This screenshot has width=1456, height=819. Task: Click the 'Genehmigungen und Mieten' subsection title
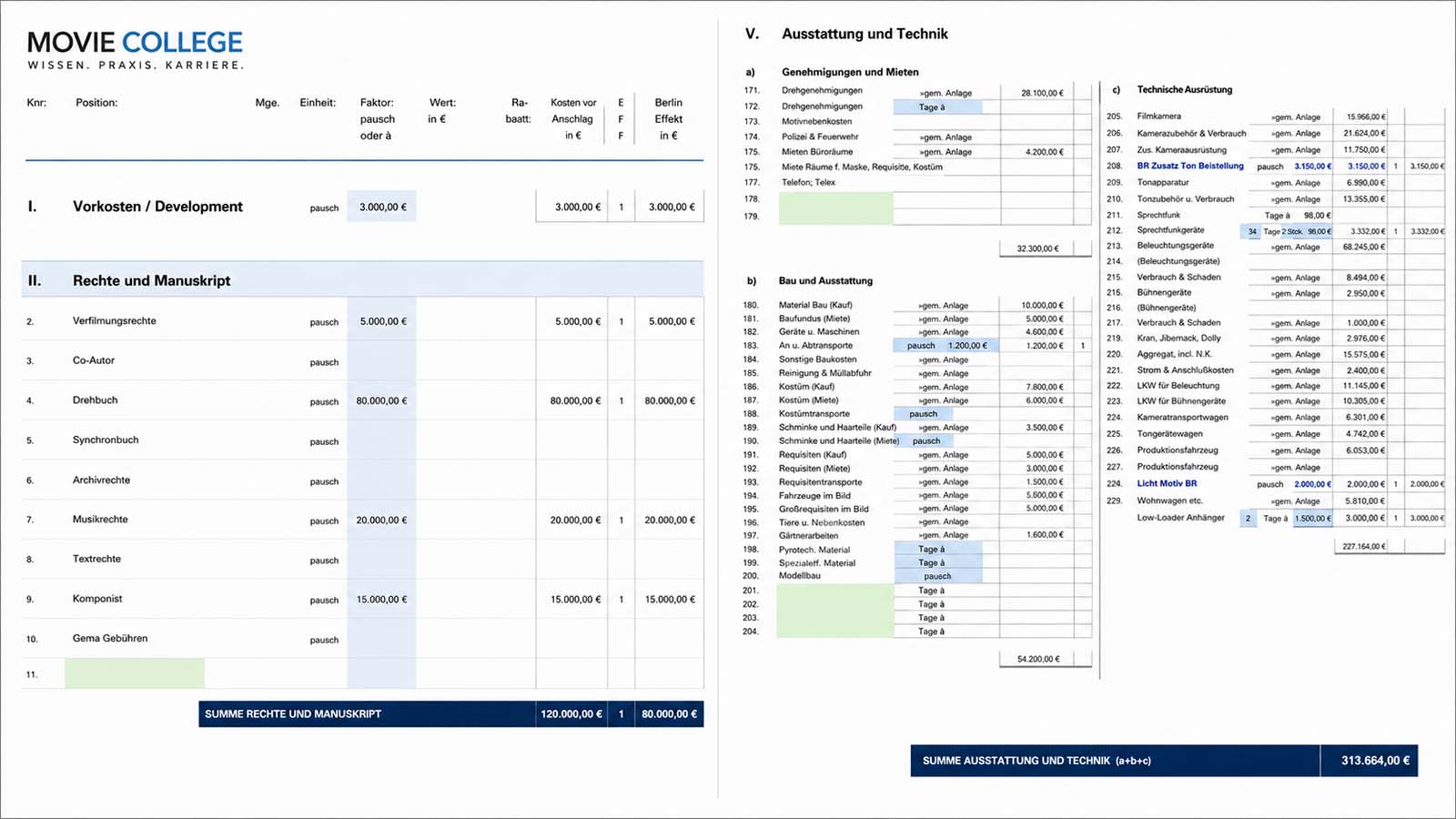tap(850, 72)
